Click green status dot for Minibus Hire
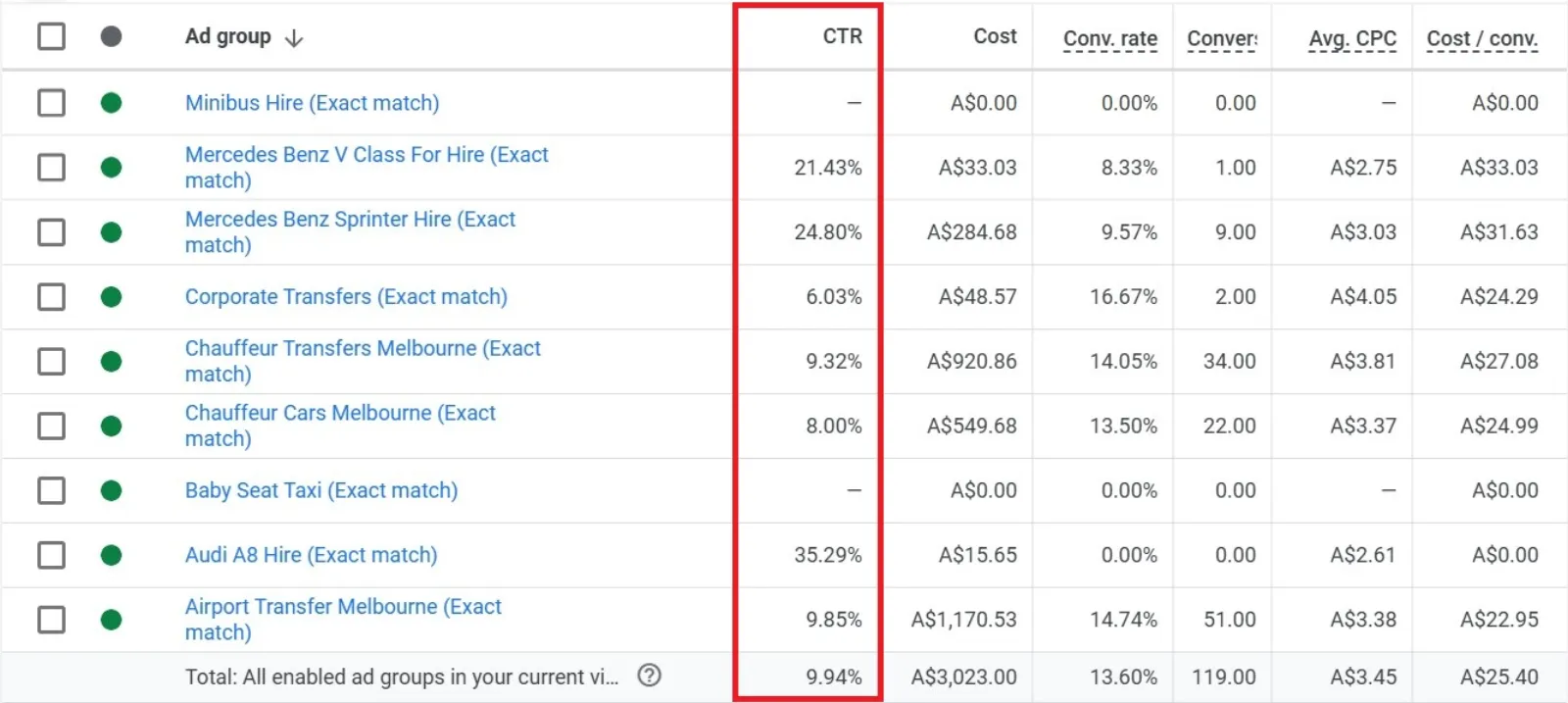 coord(112,103)
